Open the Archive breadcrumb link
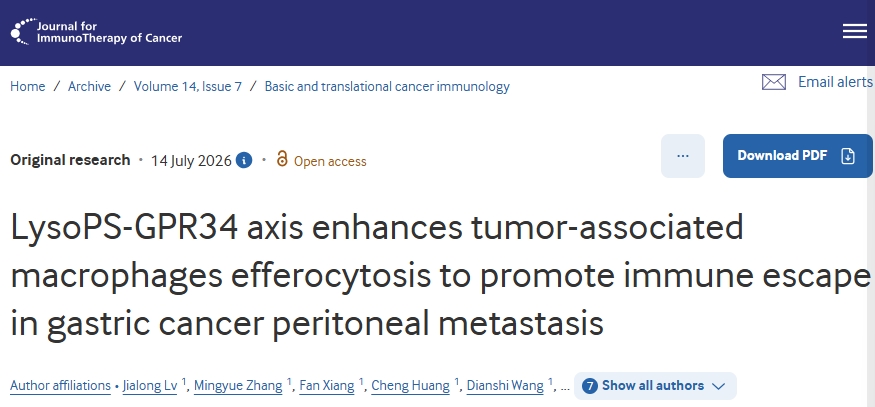 [x=89, y=87]
